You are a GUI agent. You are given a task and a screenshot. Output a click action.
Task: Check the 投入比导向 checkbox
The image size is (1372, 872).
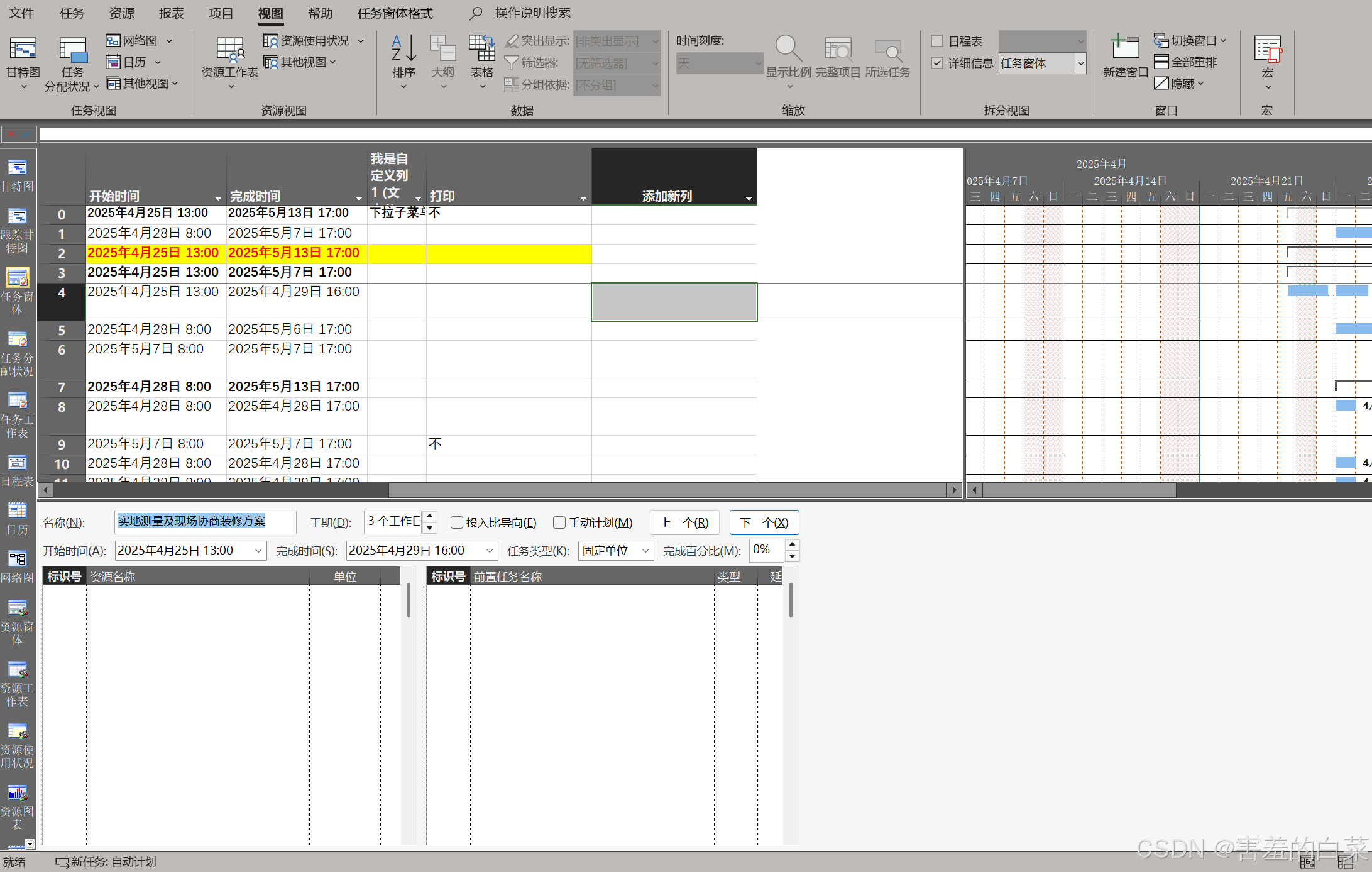(x=457, y=522)
